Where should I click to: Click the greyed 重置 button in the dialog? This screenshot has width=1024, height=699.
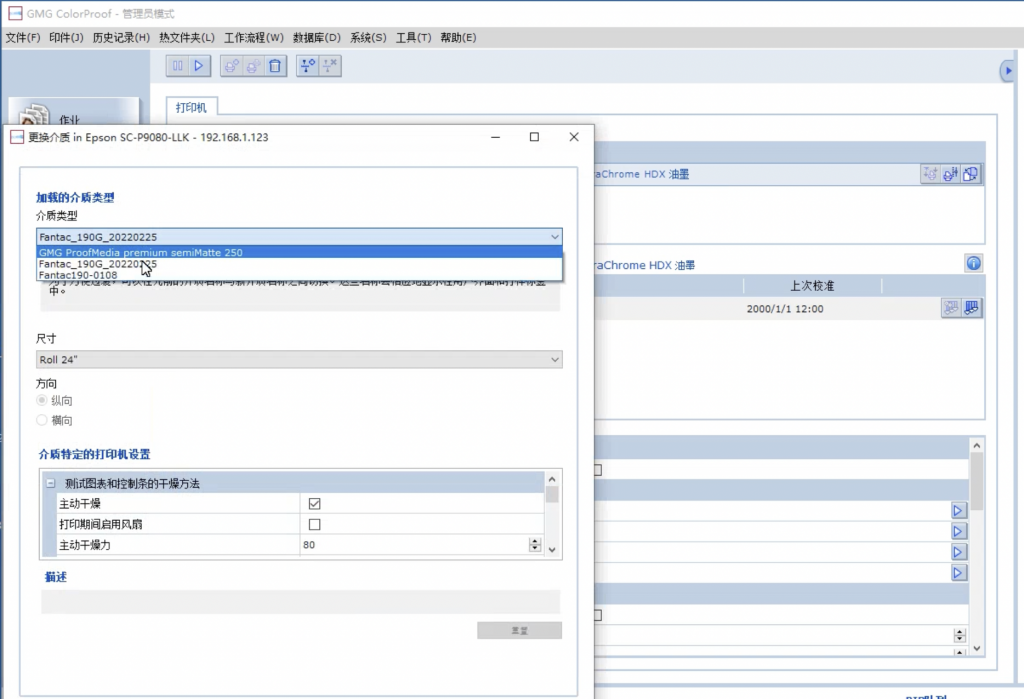pos(519,630)
